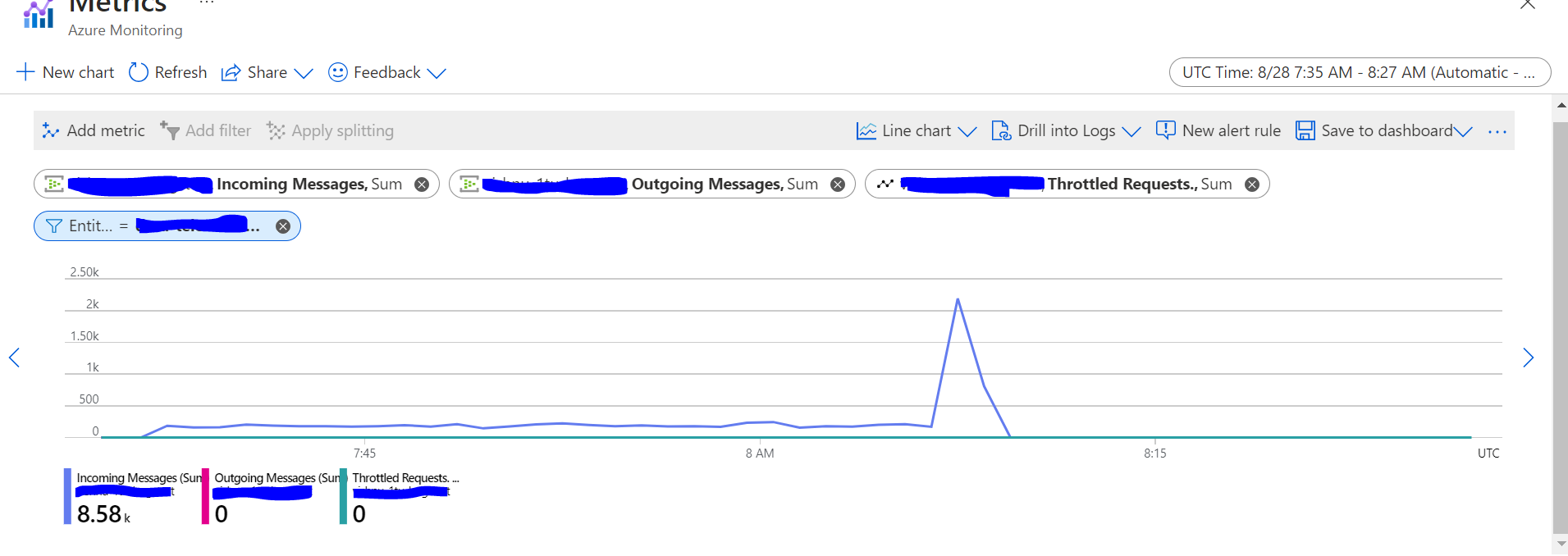Refresh the metrics chart

click(x=168, y=72)
